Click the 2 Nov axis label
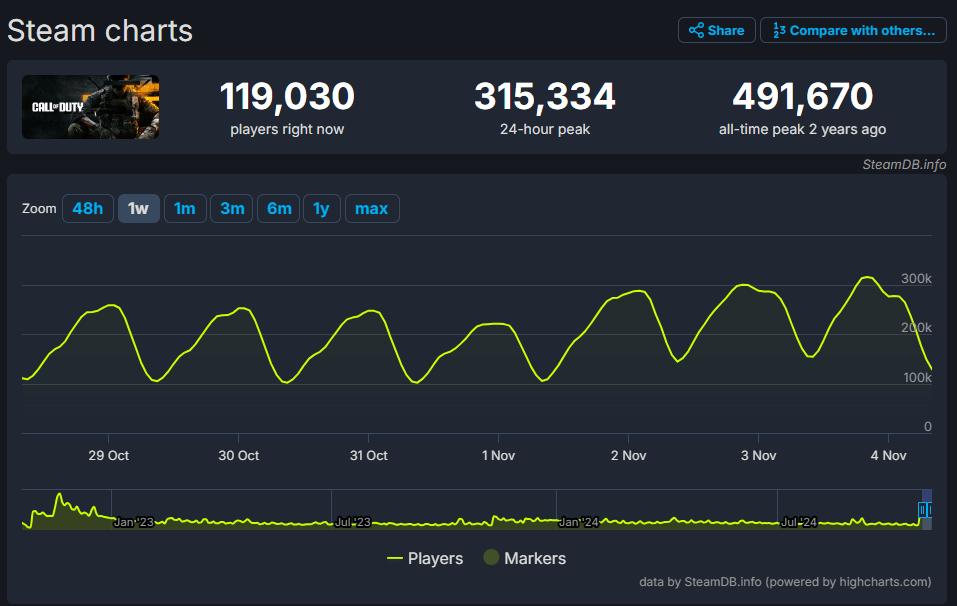Screen dimensions: 957x606 tap(629, 455)
